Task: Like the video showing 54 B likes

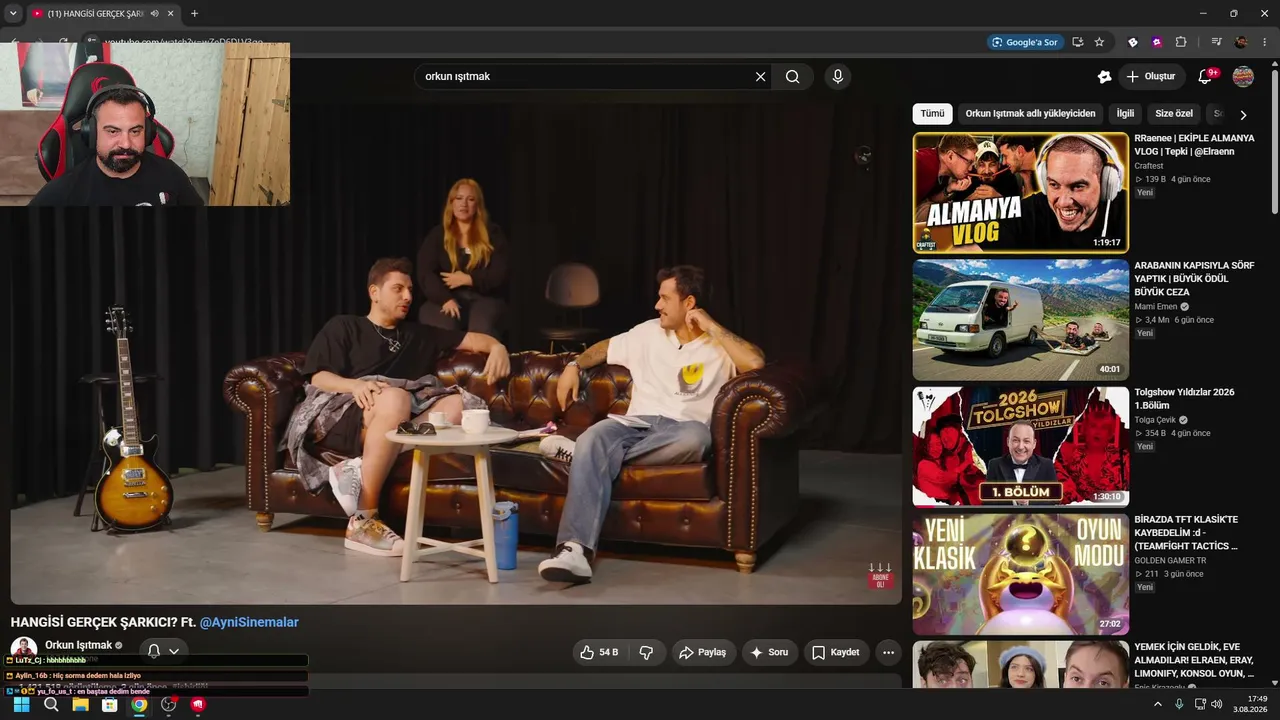Action: [599, 652]
